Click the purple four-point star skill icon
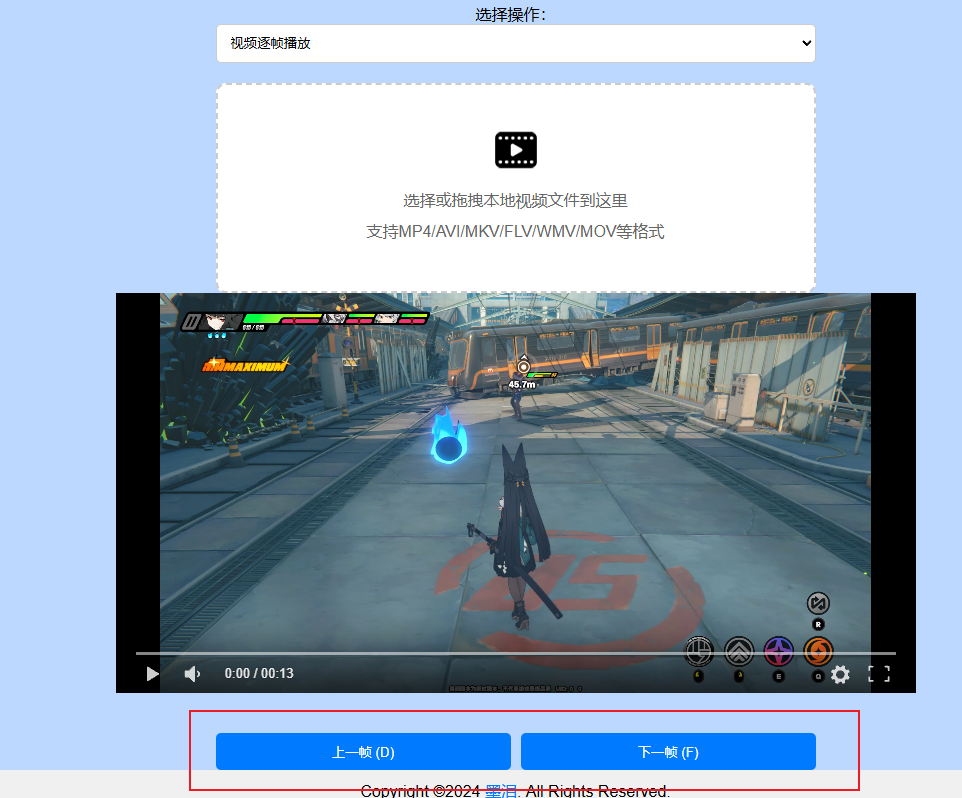This screenshot has height=798, width=962. point(778,652)
